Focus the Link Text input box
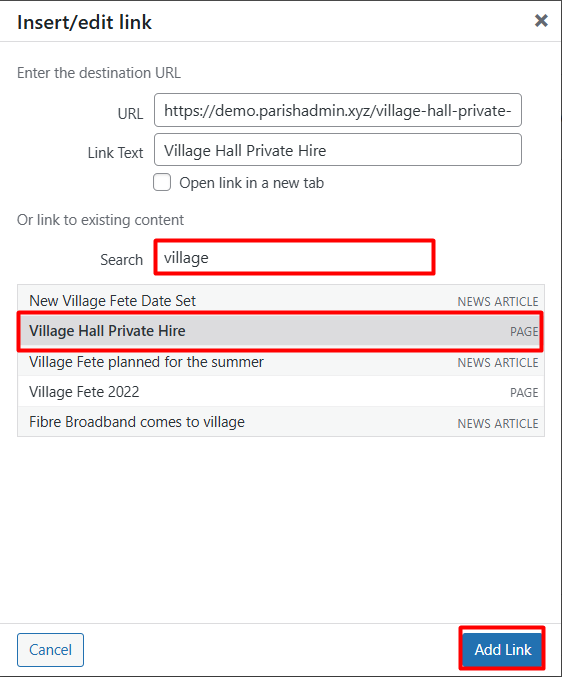Screen dimensions: 562x677 338,150
